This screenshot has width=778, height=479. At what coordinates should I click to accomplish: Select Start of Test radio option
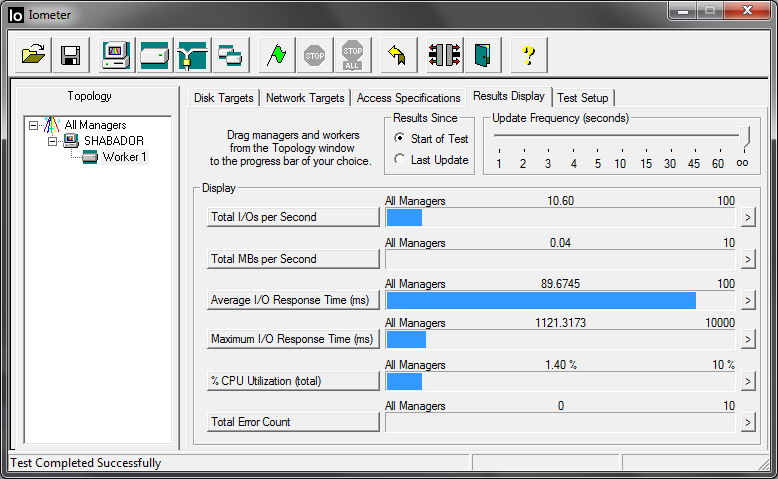(x=431, y=138)
